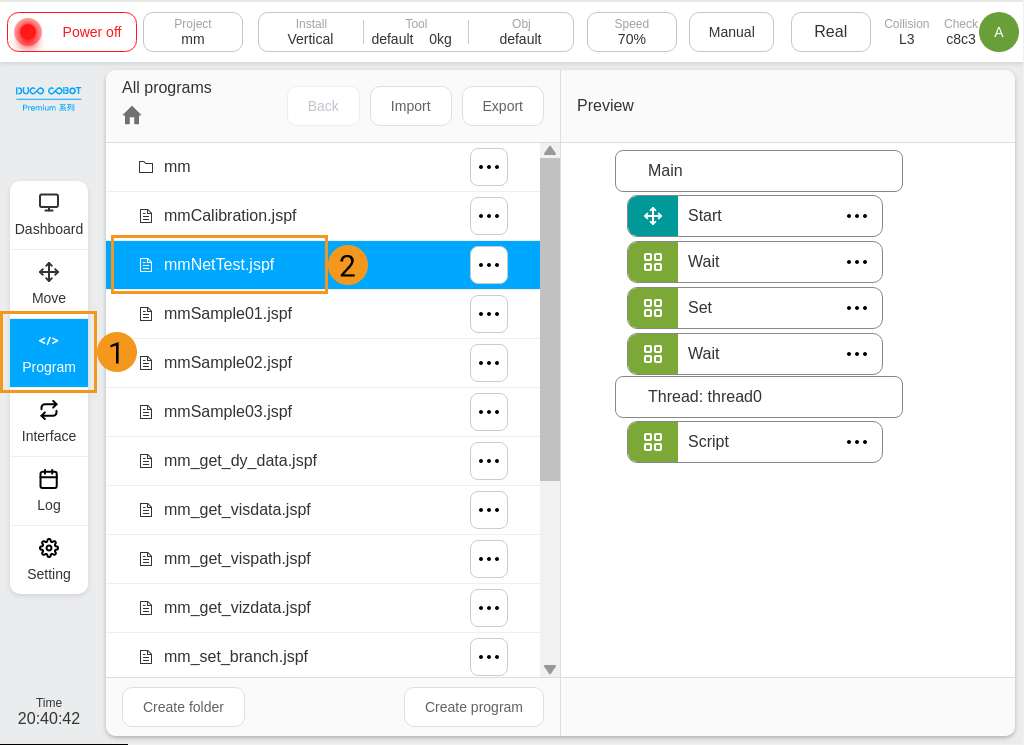This screenshot has height=745, width=1024.
Task: Click the red Power off indicator icon
Action: [28, 31]
